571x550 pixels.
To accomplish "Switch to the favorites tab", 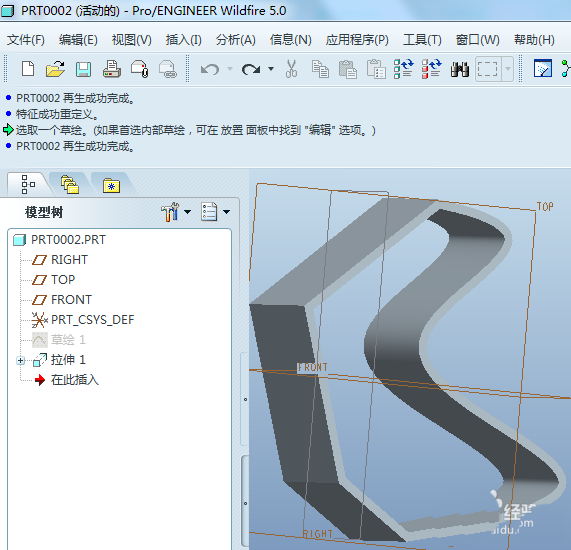I will tap(111, 185).
